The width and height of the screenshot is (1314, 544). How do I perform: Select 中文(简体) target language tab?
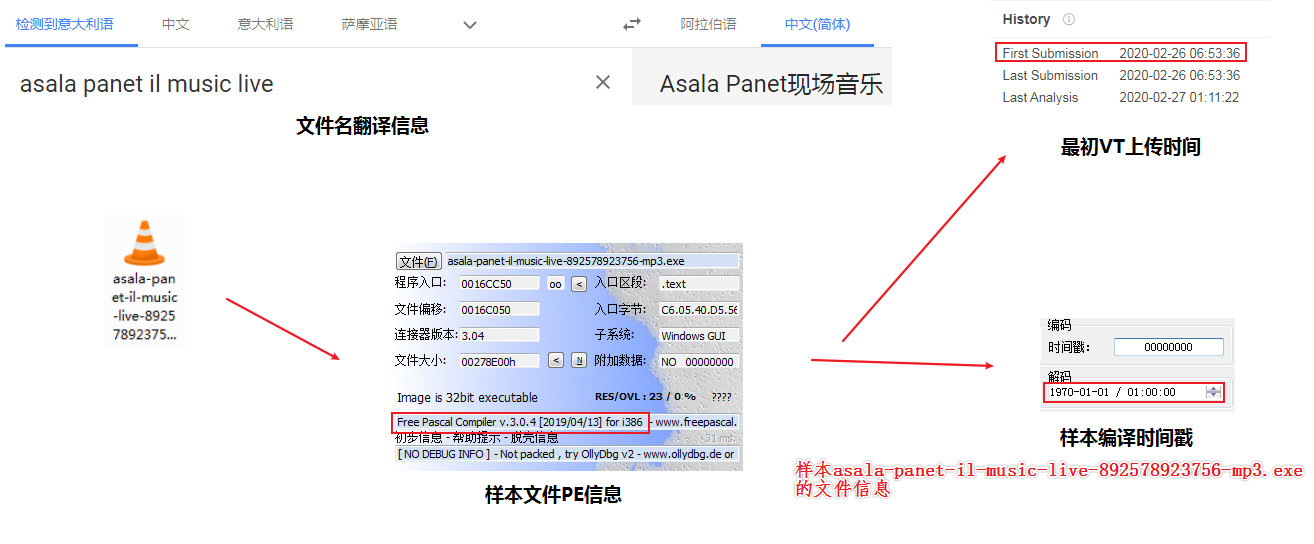click(817, 24)
